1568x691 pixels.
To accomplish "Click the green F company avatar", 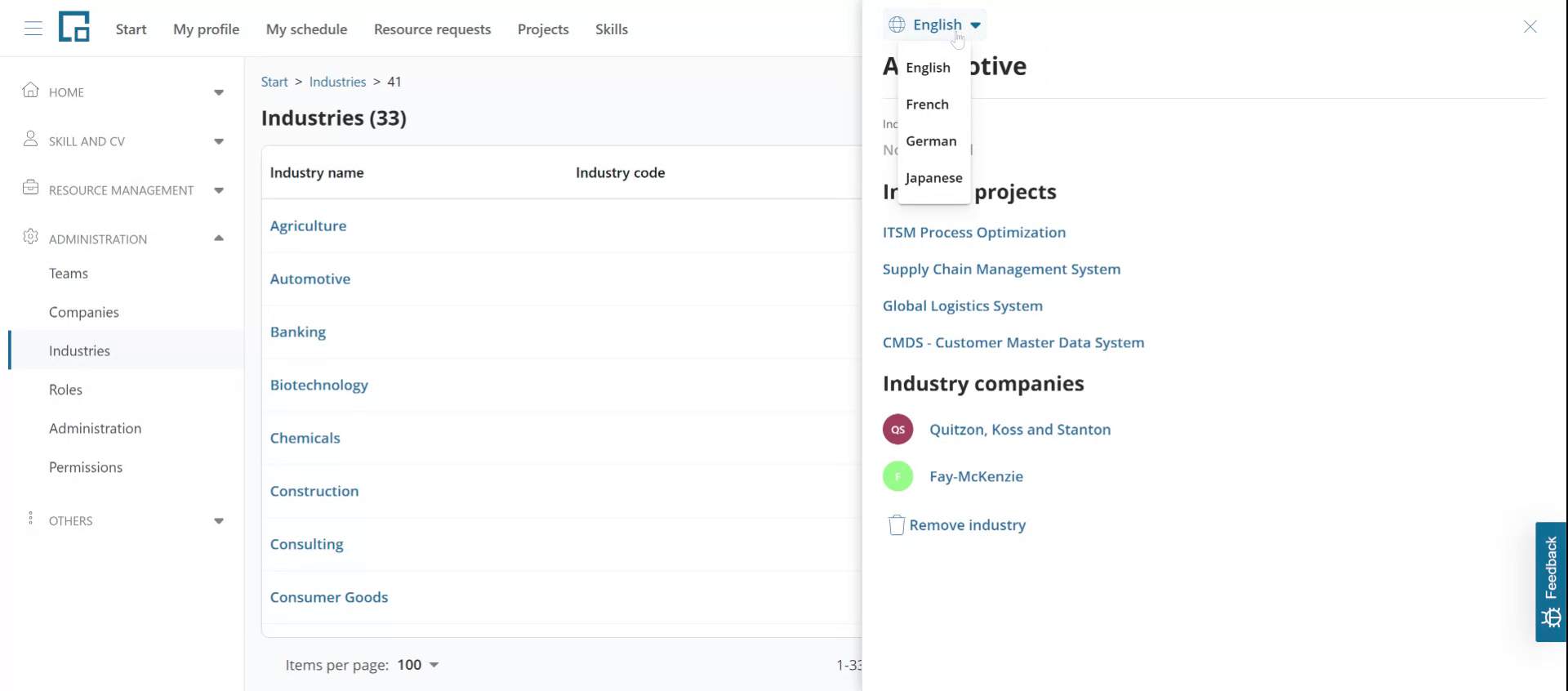I will tap(898, 476).
